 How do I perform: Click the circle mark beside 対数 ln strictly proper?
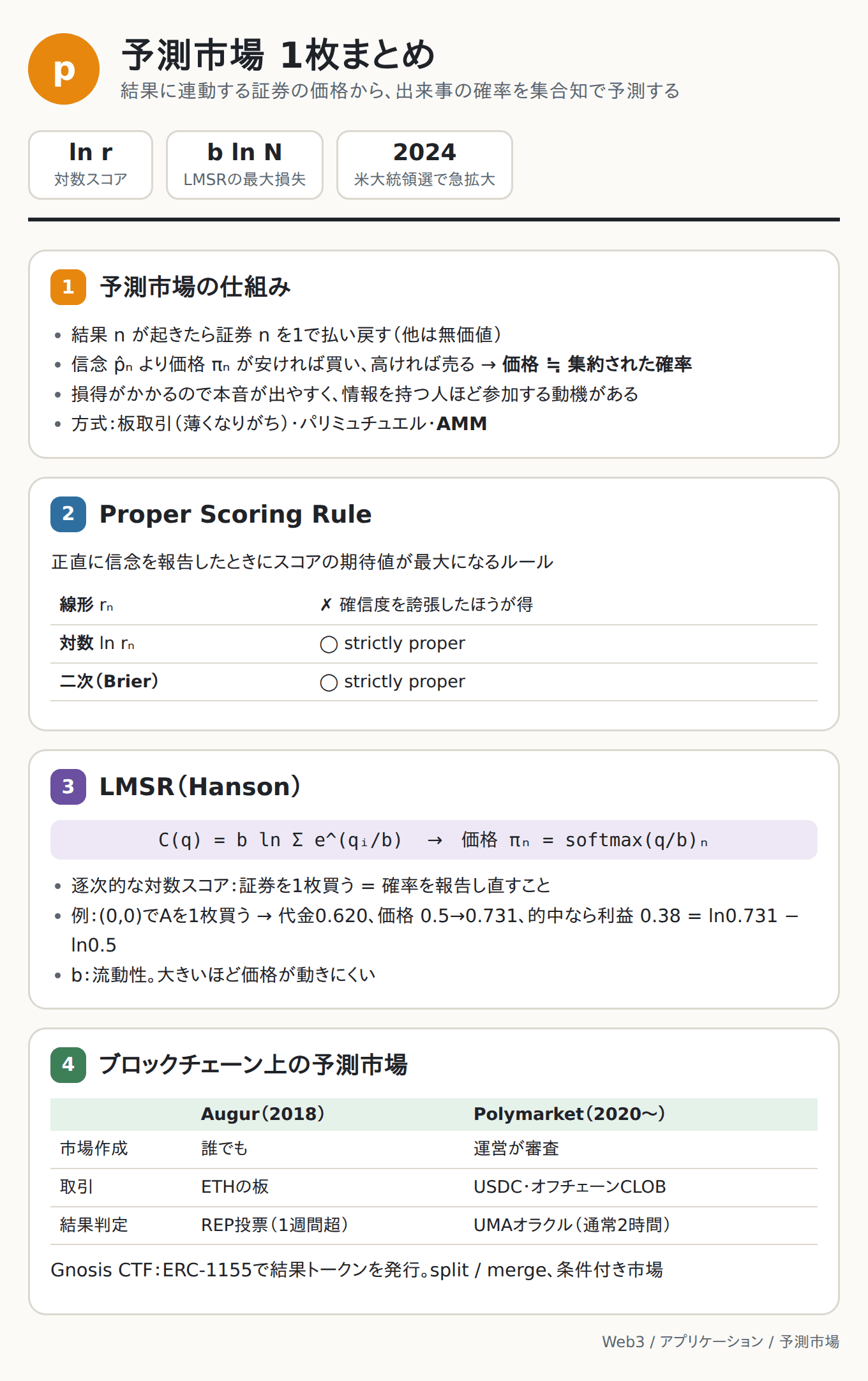click(329, 644)
